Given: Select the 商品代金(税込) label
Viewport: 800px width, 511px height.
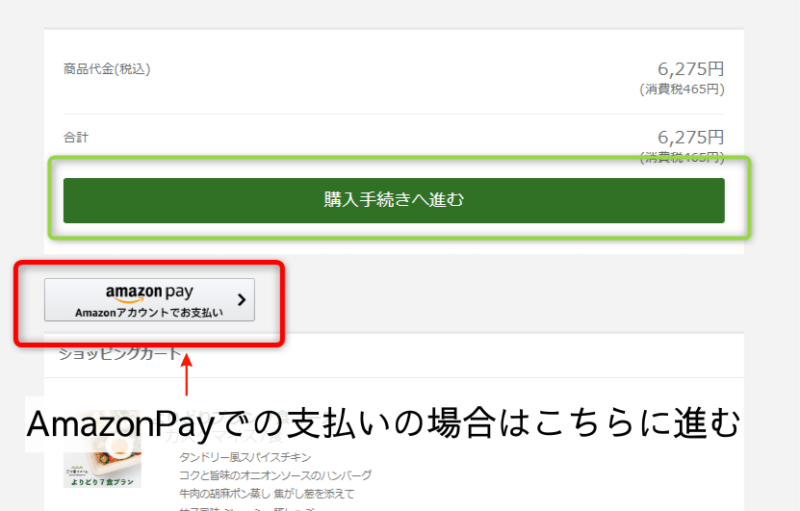Looking at the screenshot, I should coord(107,69).
